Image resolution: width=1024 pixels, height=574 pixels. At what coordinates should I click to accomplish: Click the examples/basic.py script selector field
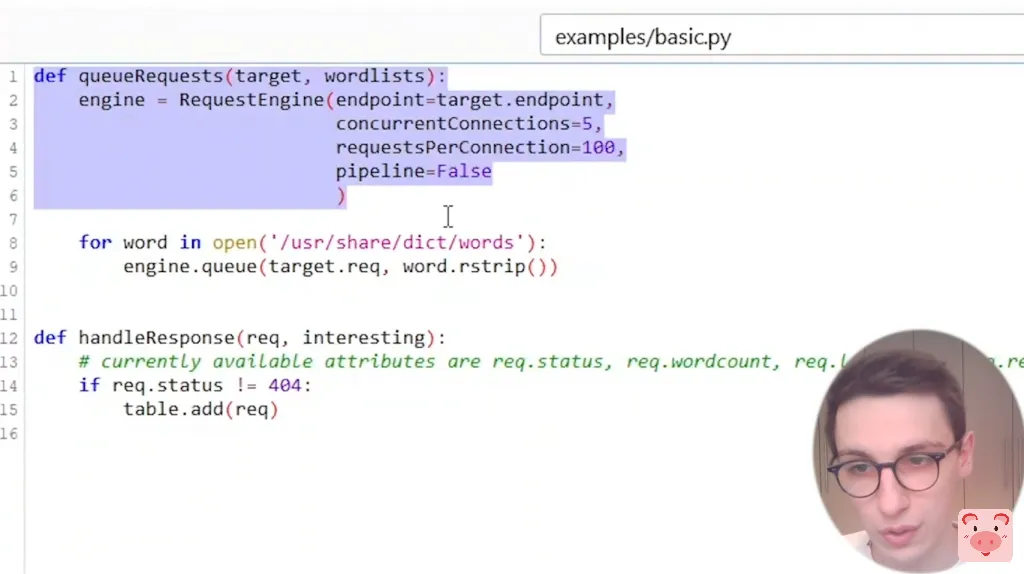(x=782, y=37)
